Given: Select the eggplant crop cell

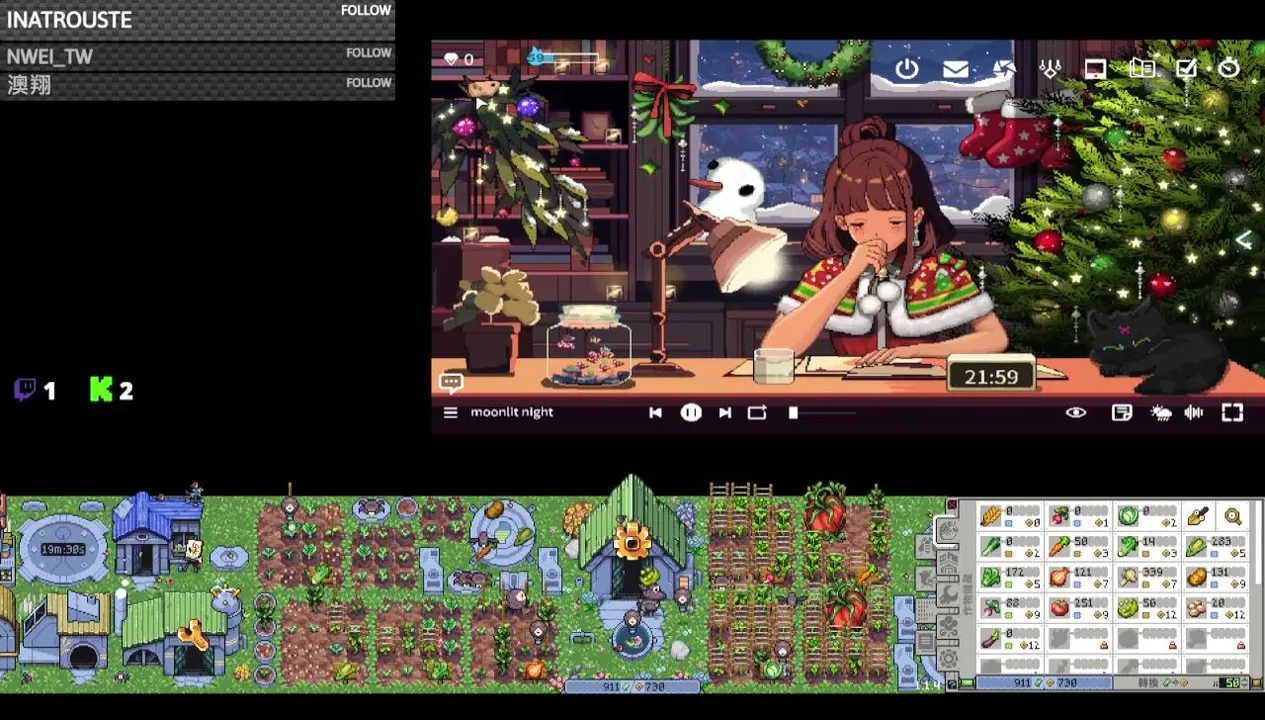Looking at the screenshot, I should [1011, 637].
